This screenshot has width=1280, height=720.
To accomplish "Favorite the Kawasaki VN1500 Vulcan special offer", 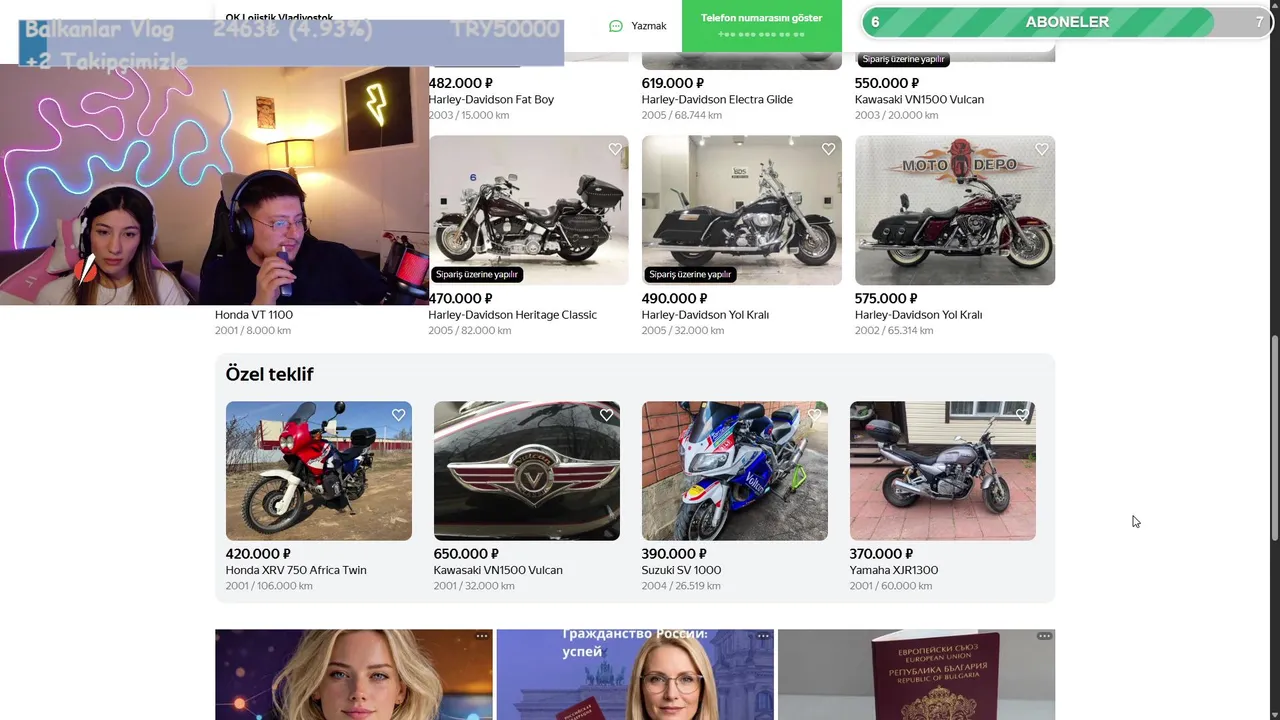I will click(x=606, y=415).
